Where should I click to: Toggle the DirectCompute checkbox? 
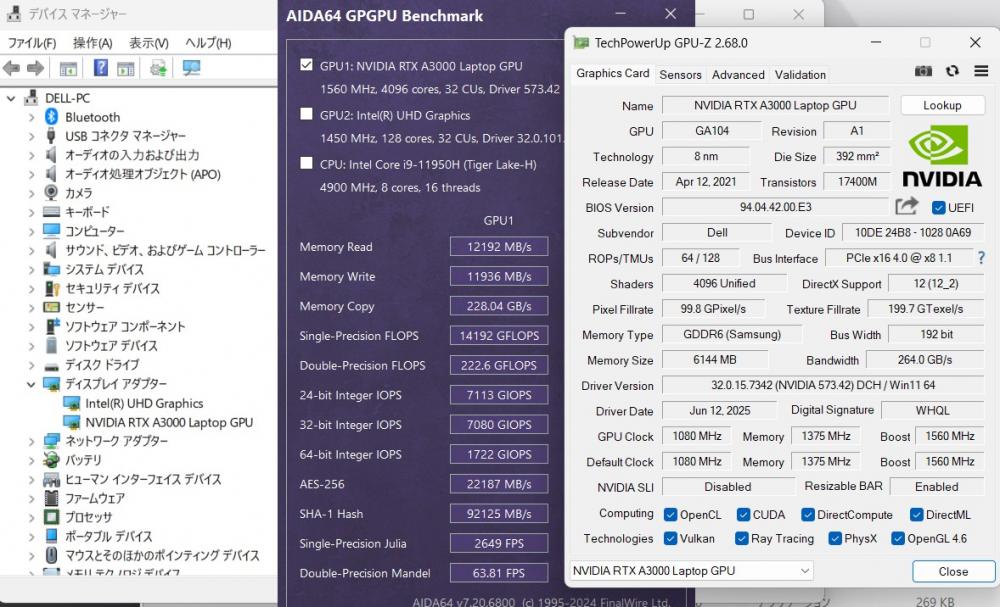point(807,515)
